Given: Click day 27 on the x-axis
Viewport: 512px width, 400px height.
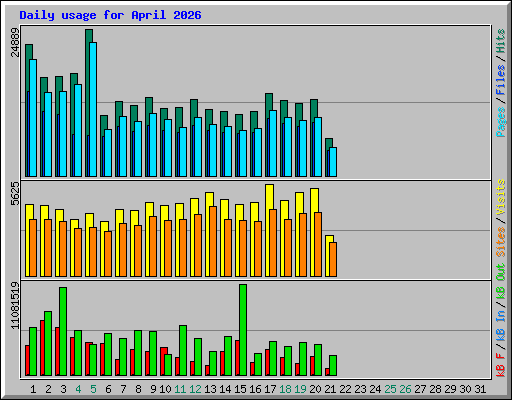Looking at the screenshot, I should (420, 389).
